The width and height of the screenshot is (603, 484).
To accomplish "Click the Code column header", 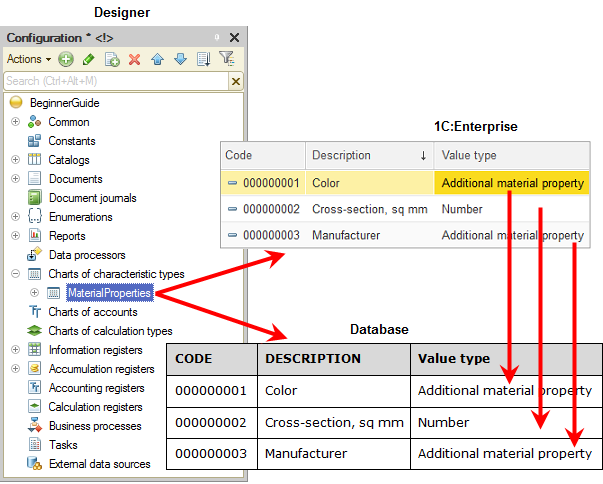I will [263, 155].
